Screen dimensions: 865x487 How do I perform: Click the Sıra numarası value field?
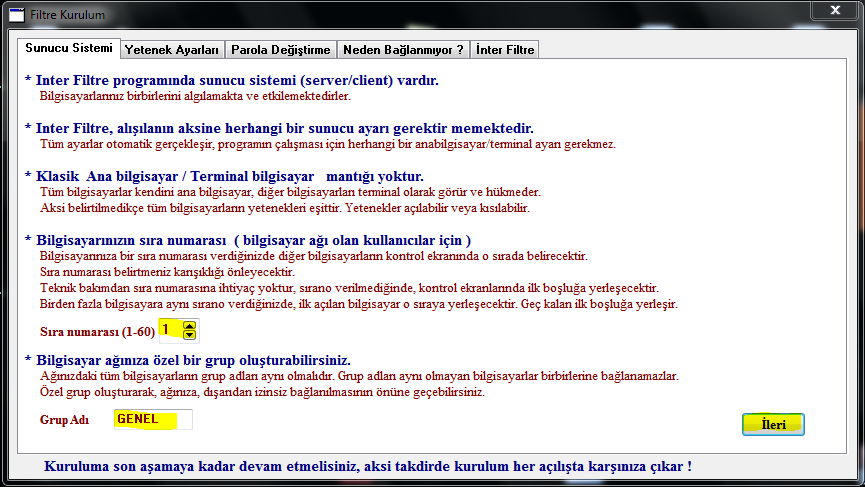coord(170,330)
